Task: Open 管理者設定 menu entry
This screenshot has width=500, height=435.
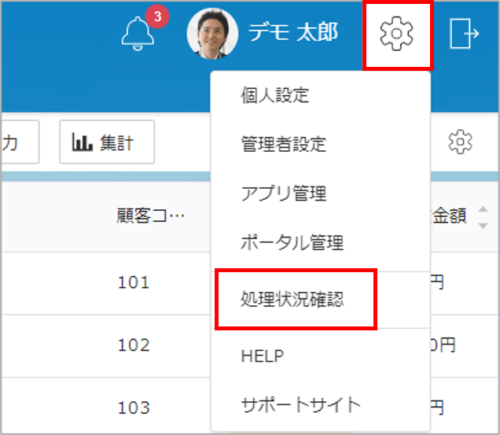Action: click(284, 144)
